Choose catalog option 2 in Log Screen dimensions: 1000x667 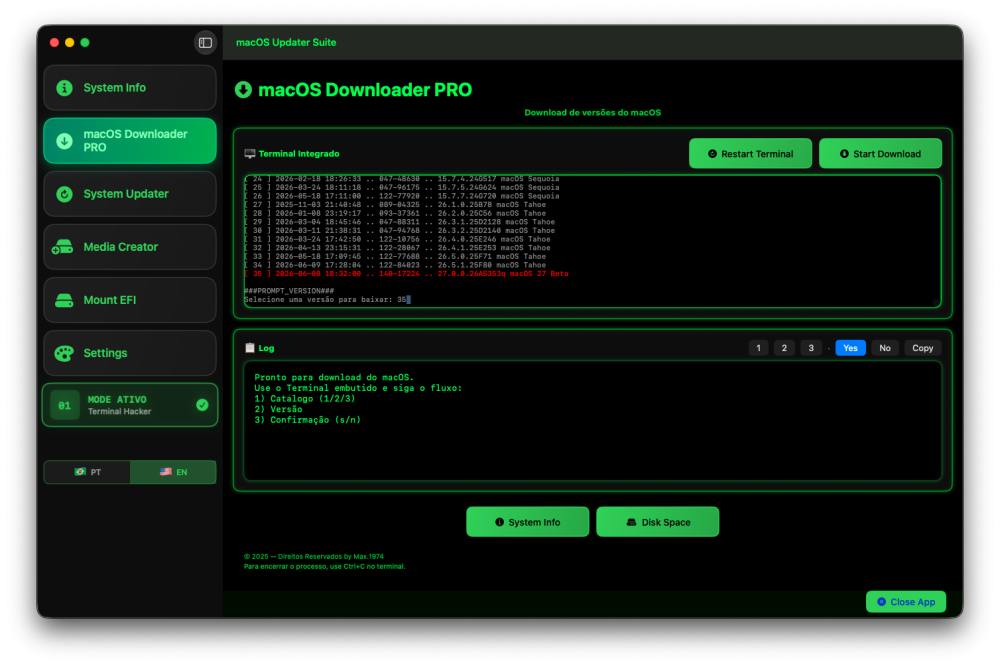[x=784, y=348]
